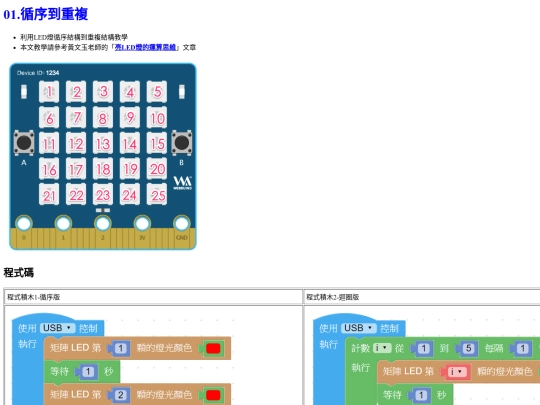Image resolution: width=540 pixels, height=405 pixels.
Task: Click LED number 23 on the board
Action: 103,194
